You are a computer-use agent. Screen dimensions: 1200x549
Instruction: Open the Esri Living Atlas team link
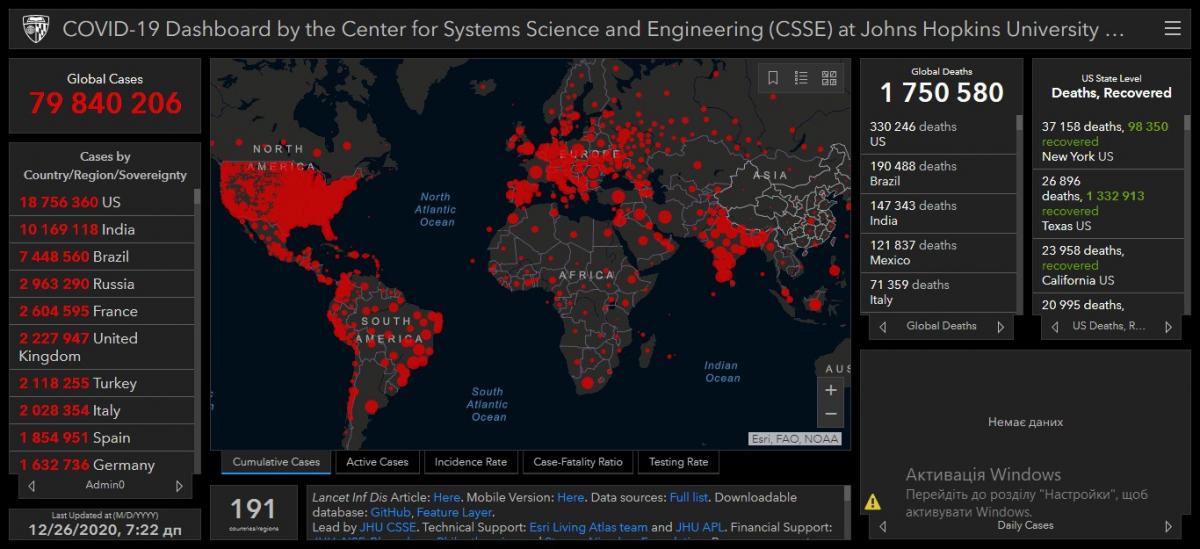pos(590,527)
